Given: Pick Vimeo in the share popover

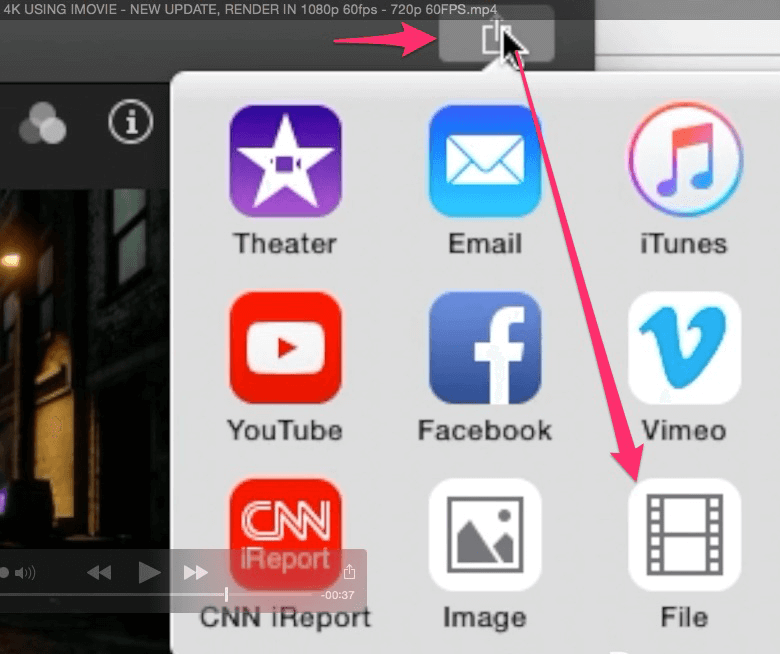Looking at the screenshot, I should tap(684, 348).
